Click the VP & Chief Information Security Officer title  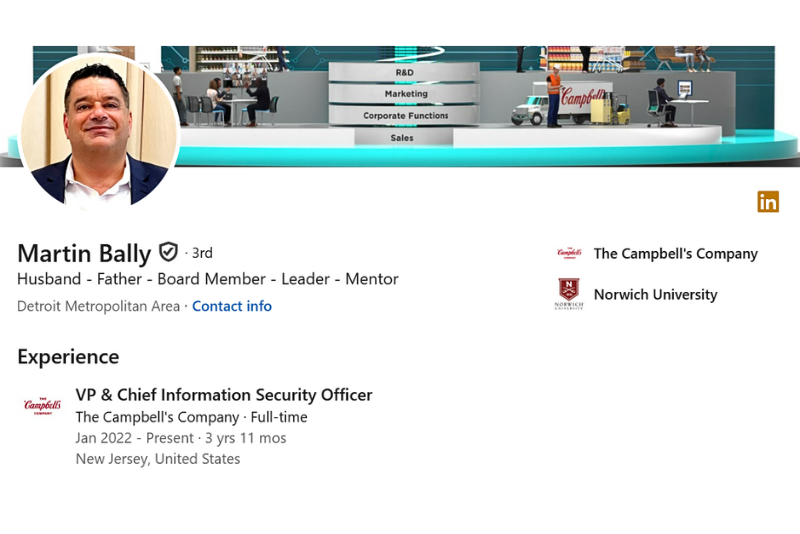(x=224, y=395)
